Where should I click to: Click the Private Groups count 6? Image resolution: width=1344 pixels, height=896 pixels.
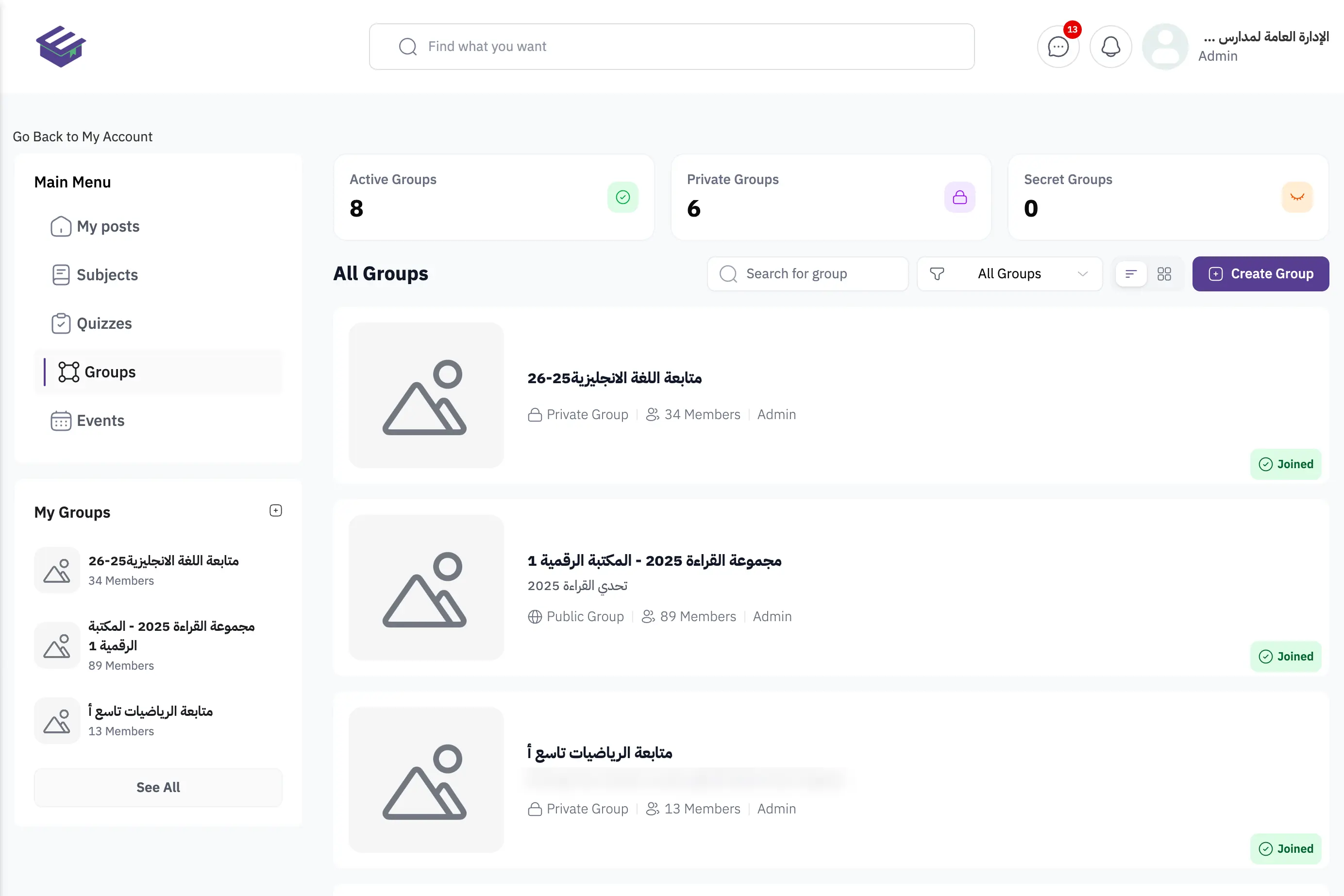click(x=693, y=208)
